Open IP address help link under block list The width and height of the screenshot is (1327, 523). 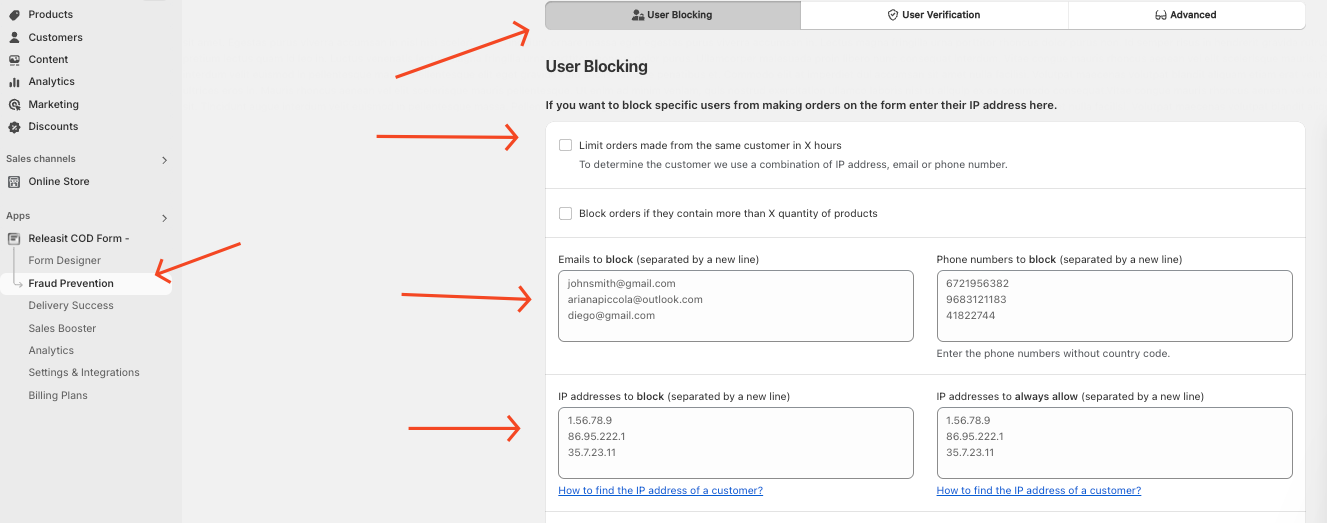660,490
